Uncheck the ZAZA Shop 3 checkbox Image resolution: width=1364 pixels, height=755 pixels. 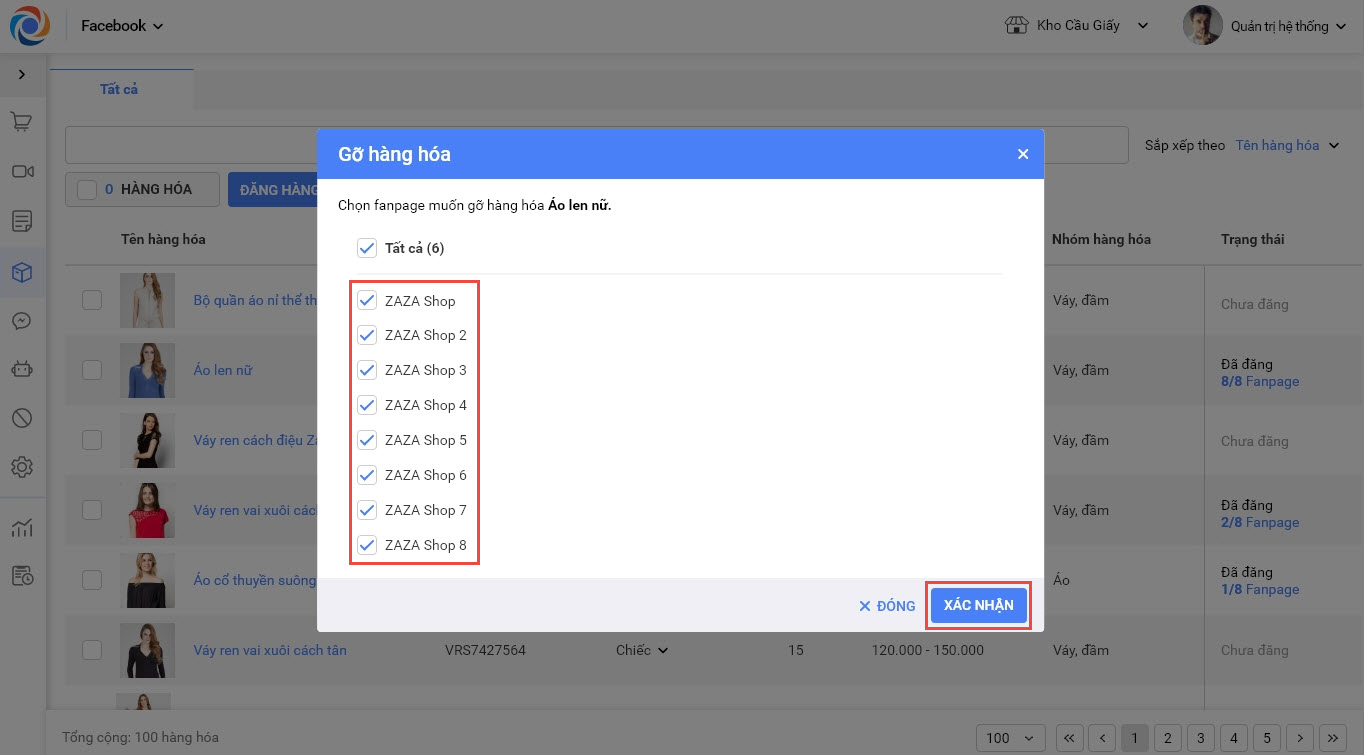coord(367,370)
